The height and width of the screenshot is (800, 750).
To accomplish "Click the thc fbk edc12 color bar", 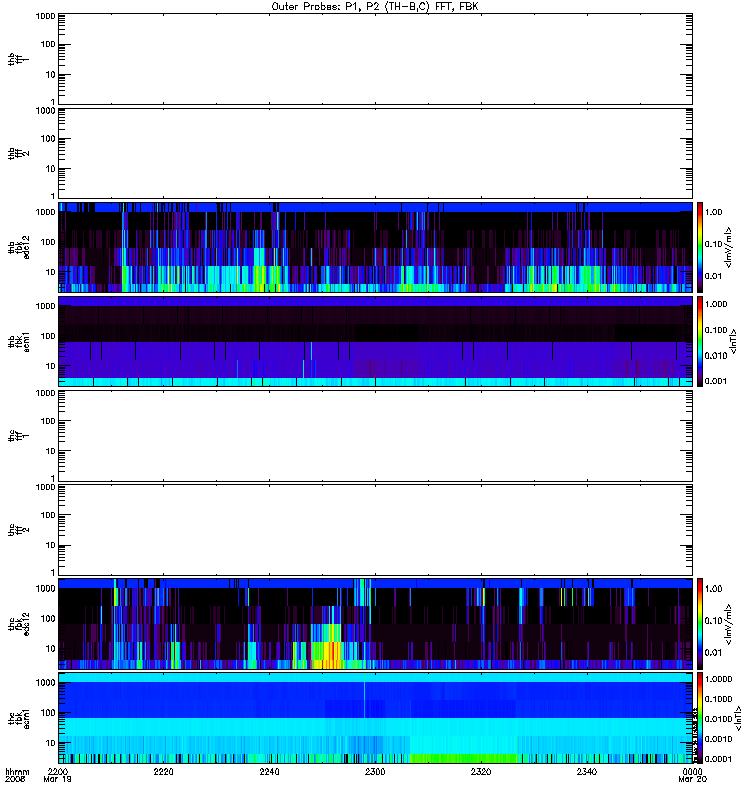I will [x=700, y=624].
